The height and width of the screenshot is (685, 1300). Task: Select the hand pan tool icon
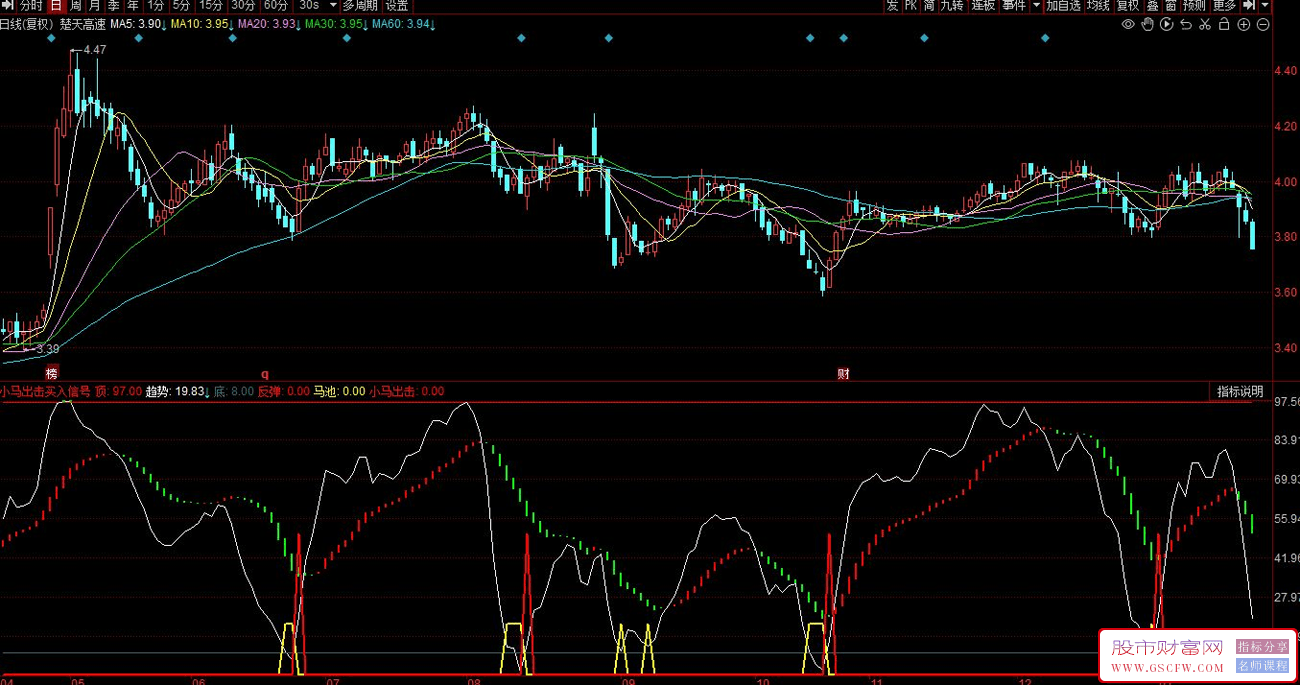(1147, 24)
